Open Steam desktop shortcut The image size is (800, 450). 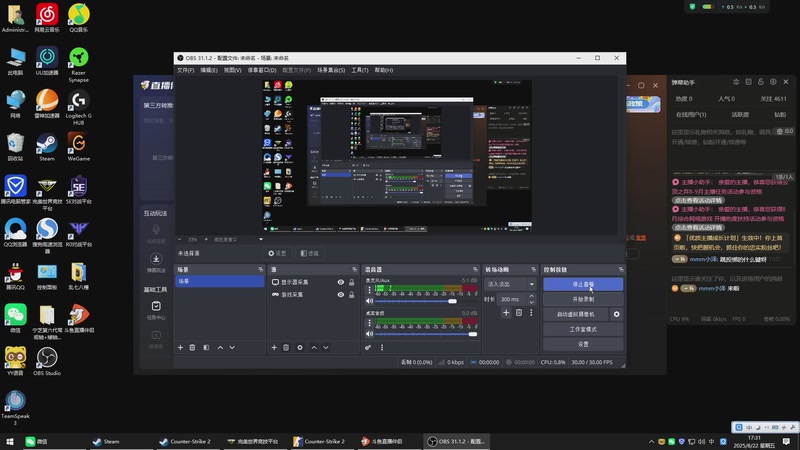[47, 147]
